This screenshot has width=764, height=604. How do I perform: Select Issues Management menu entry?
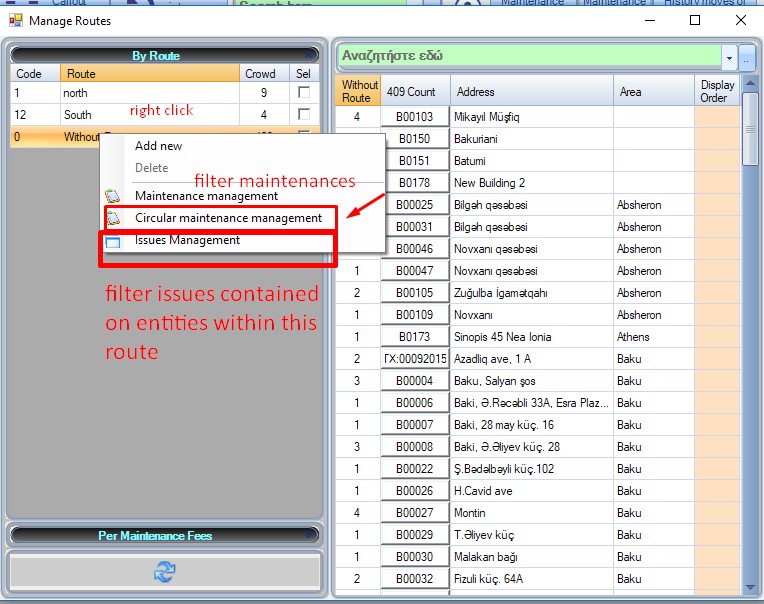187,240
